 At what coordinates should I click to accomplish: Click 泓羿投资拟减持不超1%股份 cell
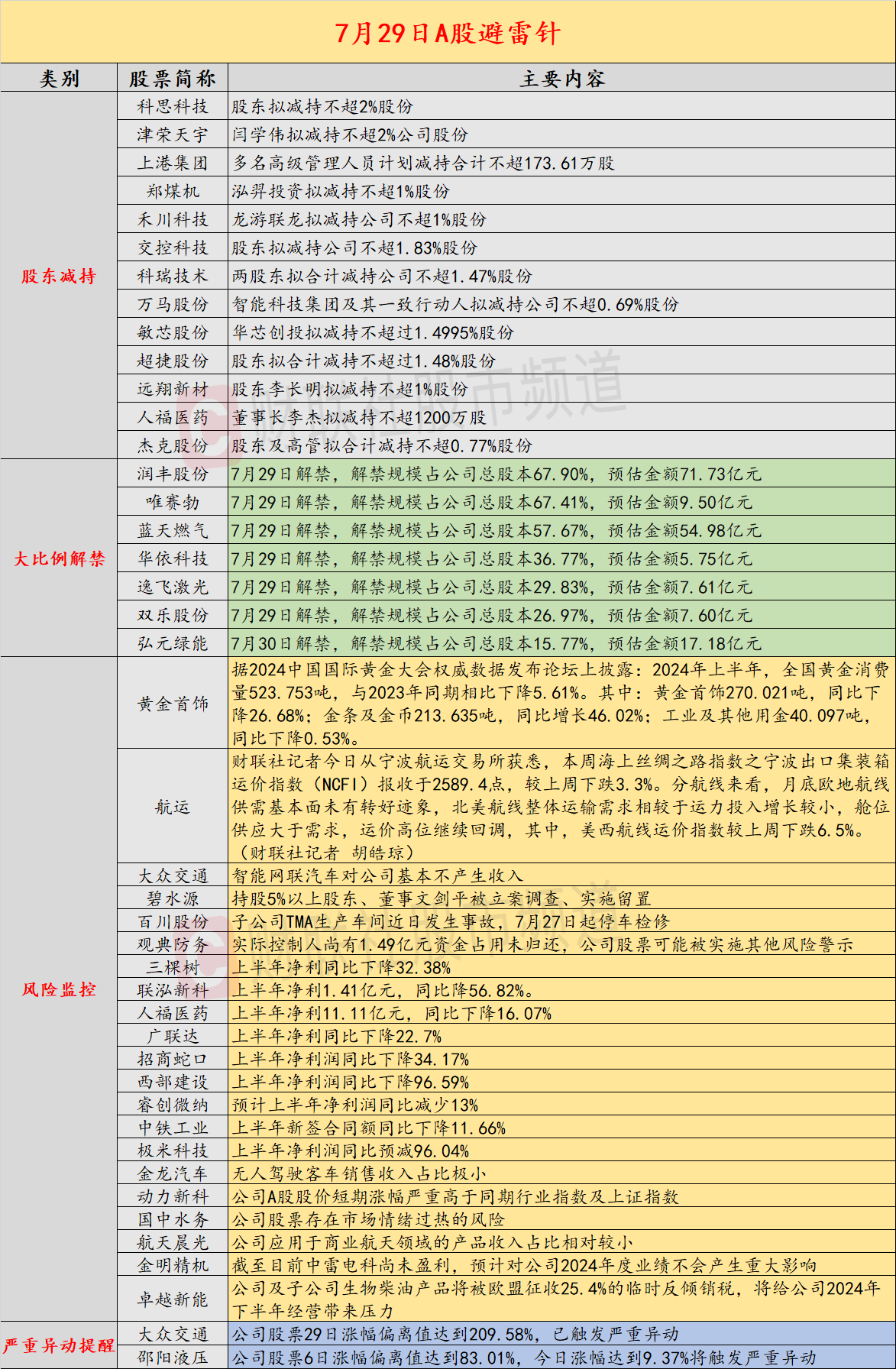click(561, 192)
